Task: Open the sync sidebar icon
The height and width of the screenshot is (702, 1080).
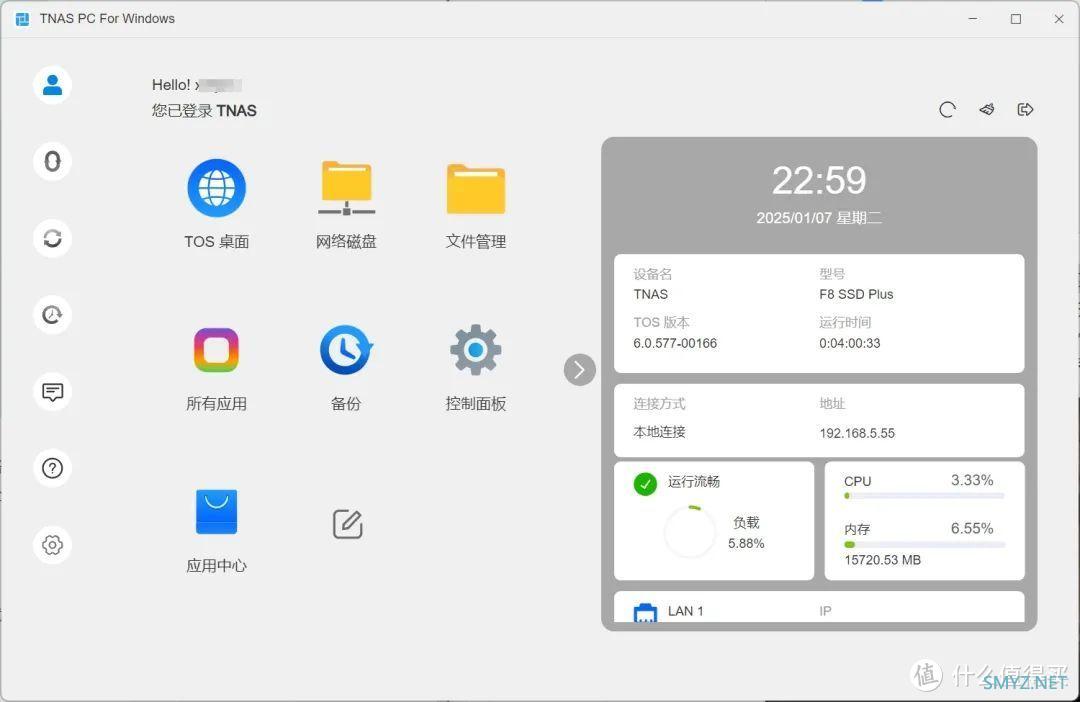Action: coord(52,238)
